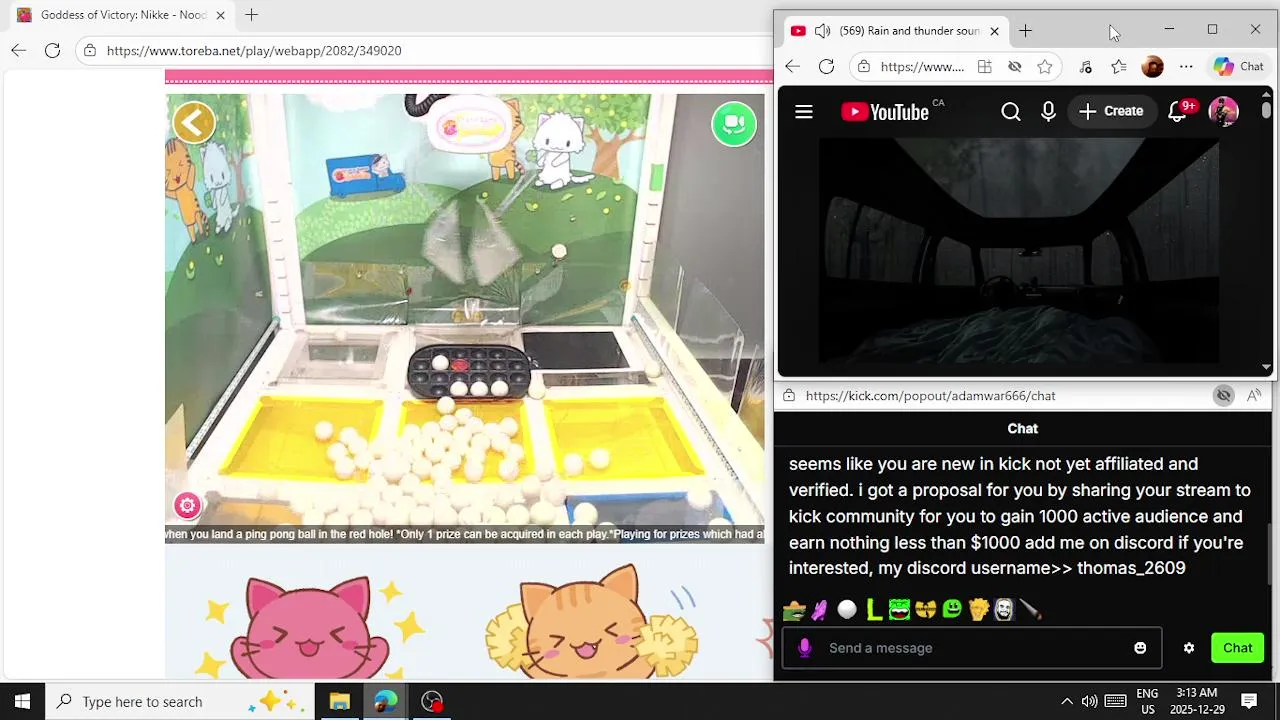Click the kick.com popout chat URL bar
The image size is (1280, 720).
pyautogui.click(x=930, y=396)
